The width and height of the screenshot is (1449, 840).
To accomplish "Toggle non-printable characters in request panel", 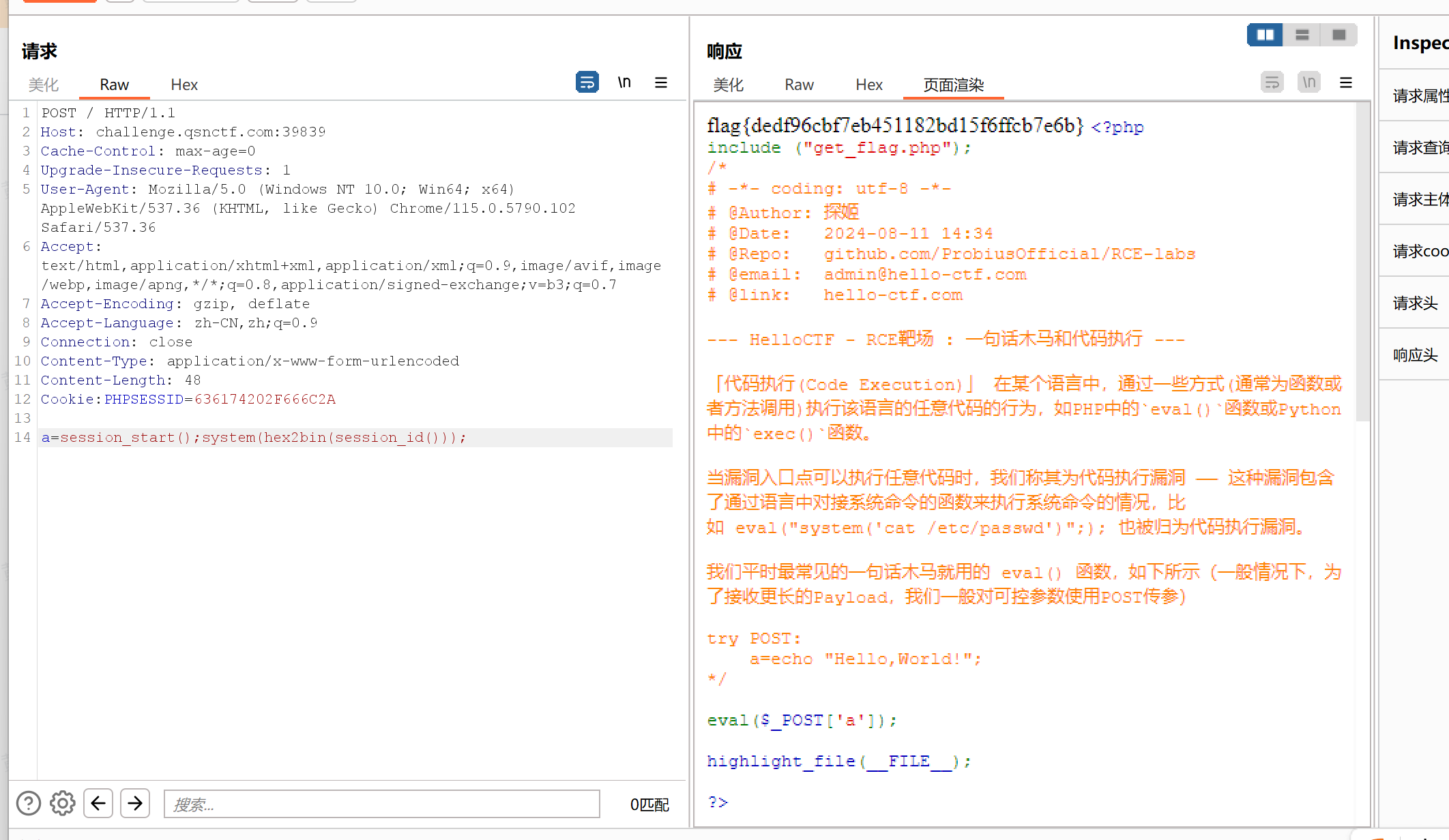I will [x=624, y=82].
